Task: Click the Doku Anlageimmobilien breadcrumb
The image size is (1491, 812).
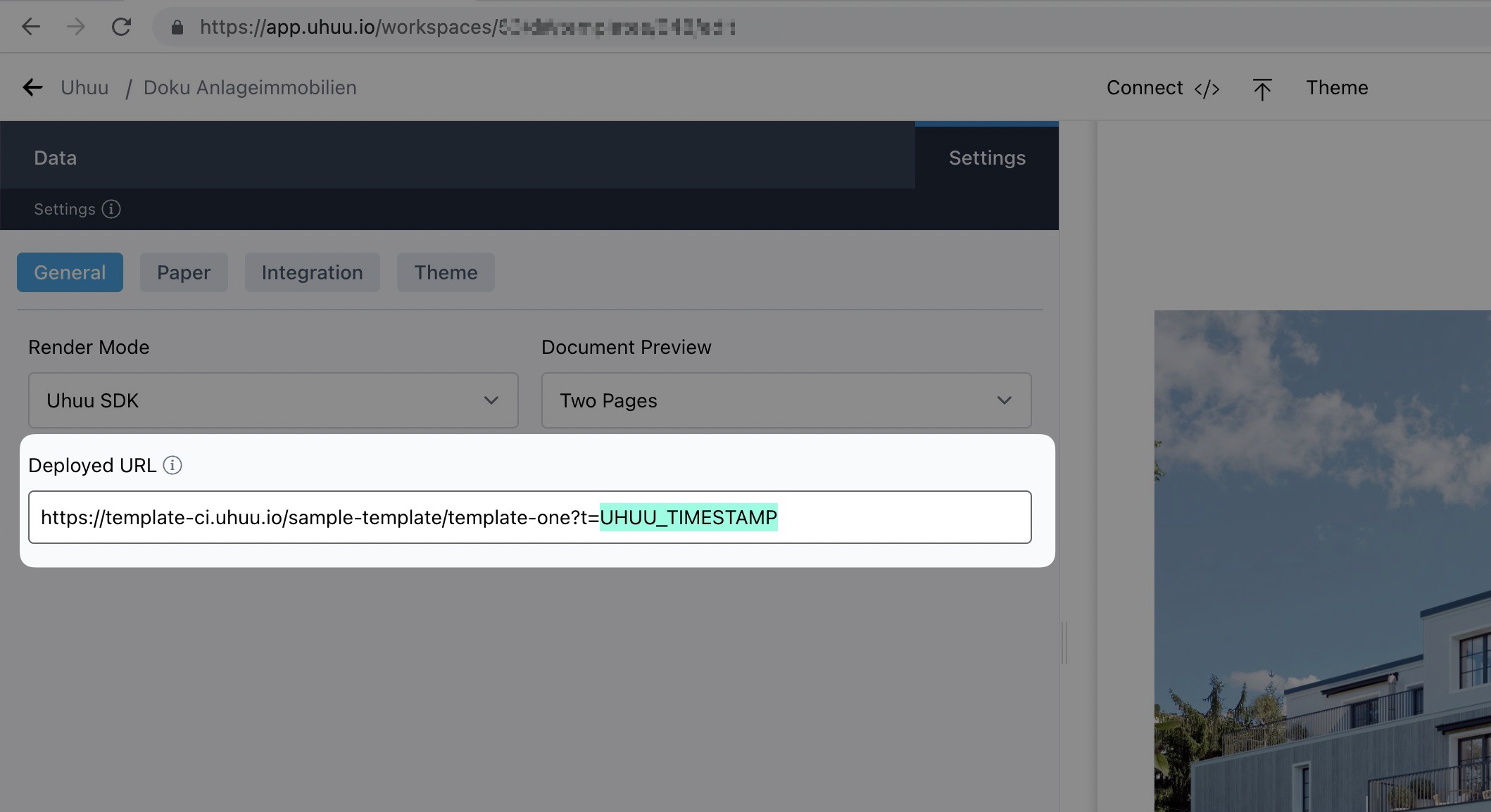Action: tap(250, 88)
